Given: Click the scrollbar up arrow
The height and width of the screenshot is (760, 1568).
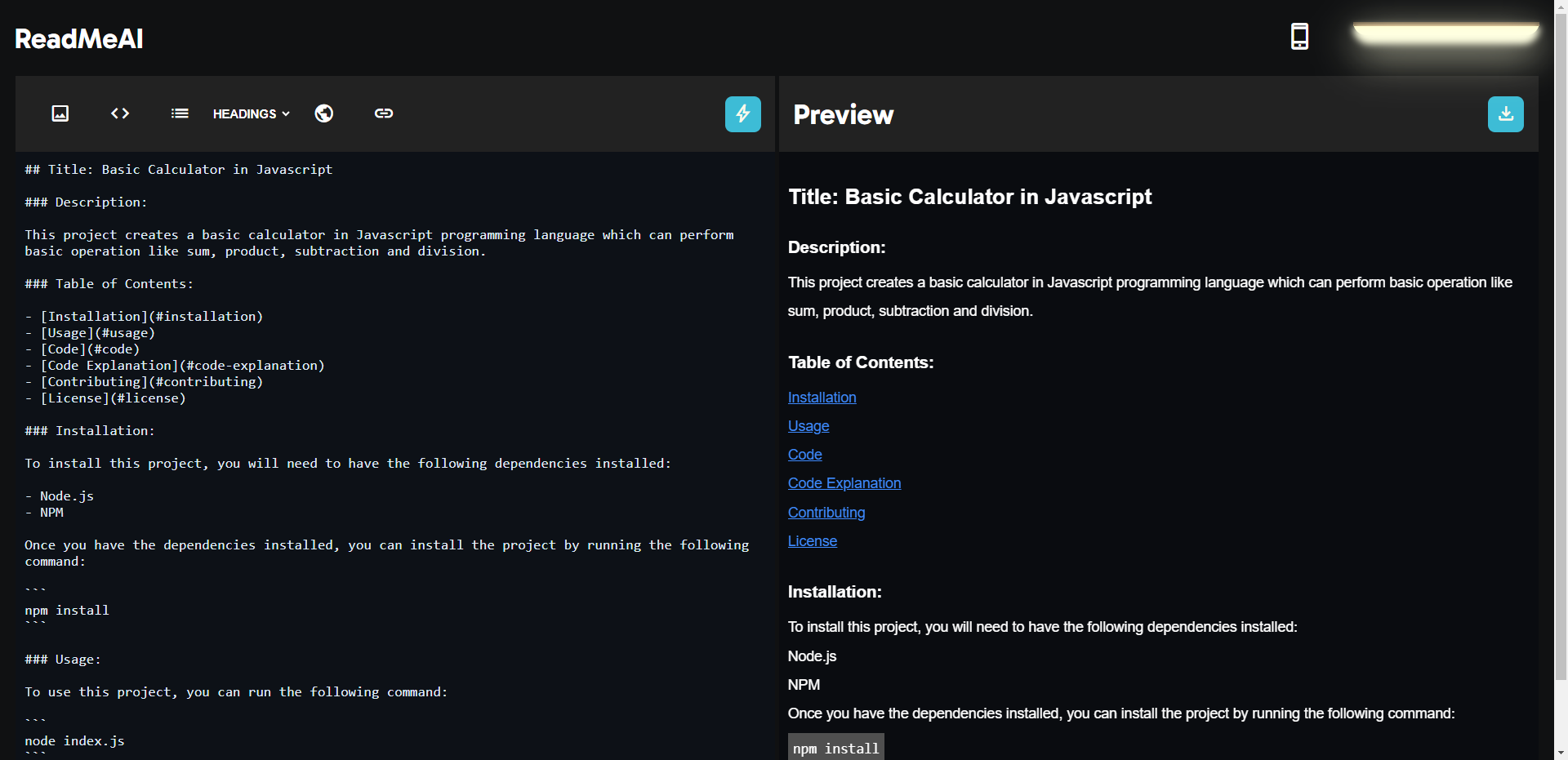Looking at the screenshot, I should pos(1561,7).
